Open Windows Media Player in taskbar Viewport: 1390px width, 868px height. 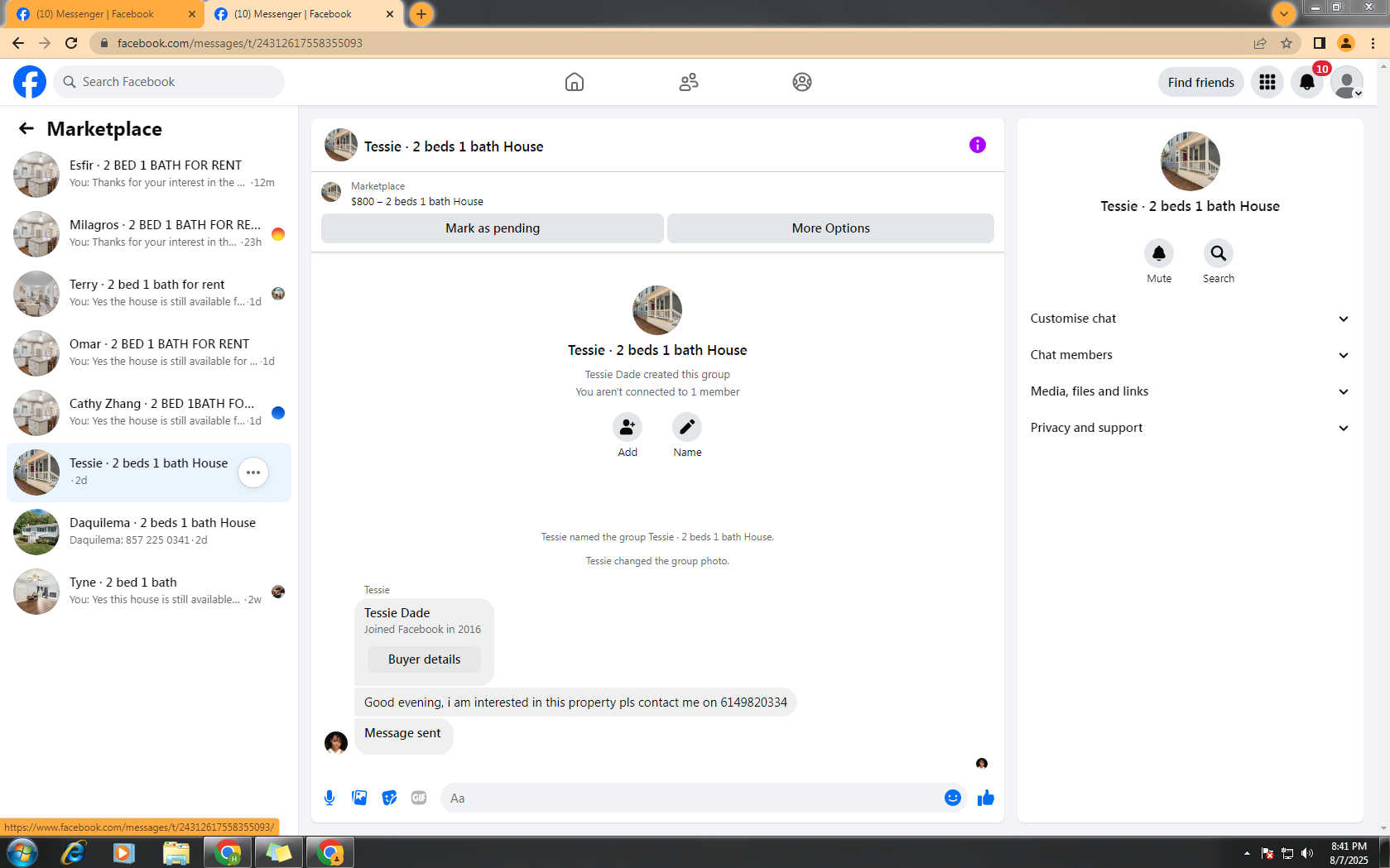click(x=124, y=852)
